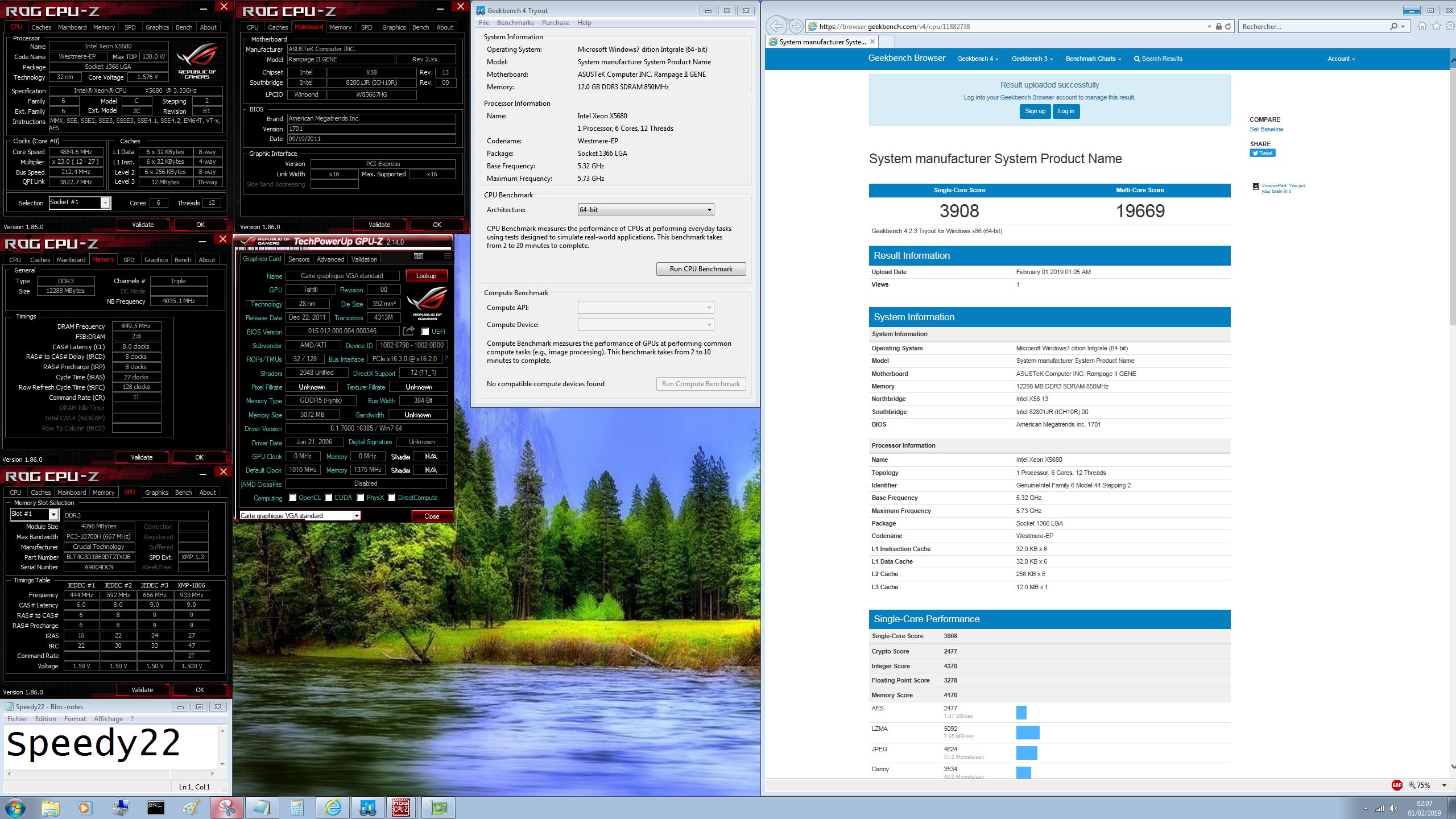
Task: Click the Tweet share button
Action: tap(1262, 153)
